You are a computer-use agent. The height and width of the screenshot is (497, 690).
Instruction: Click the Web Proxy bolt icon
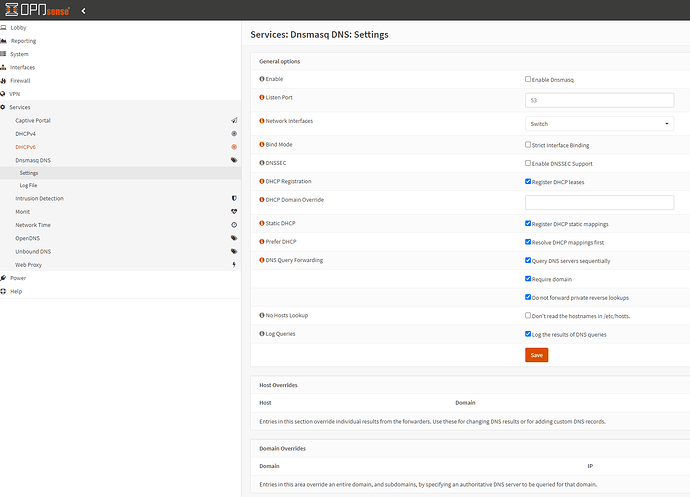click(x=233, y=264)
